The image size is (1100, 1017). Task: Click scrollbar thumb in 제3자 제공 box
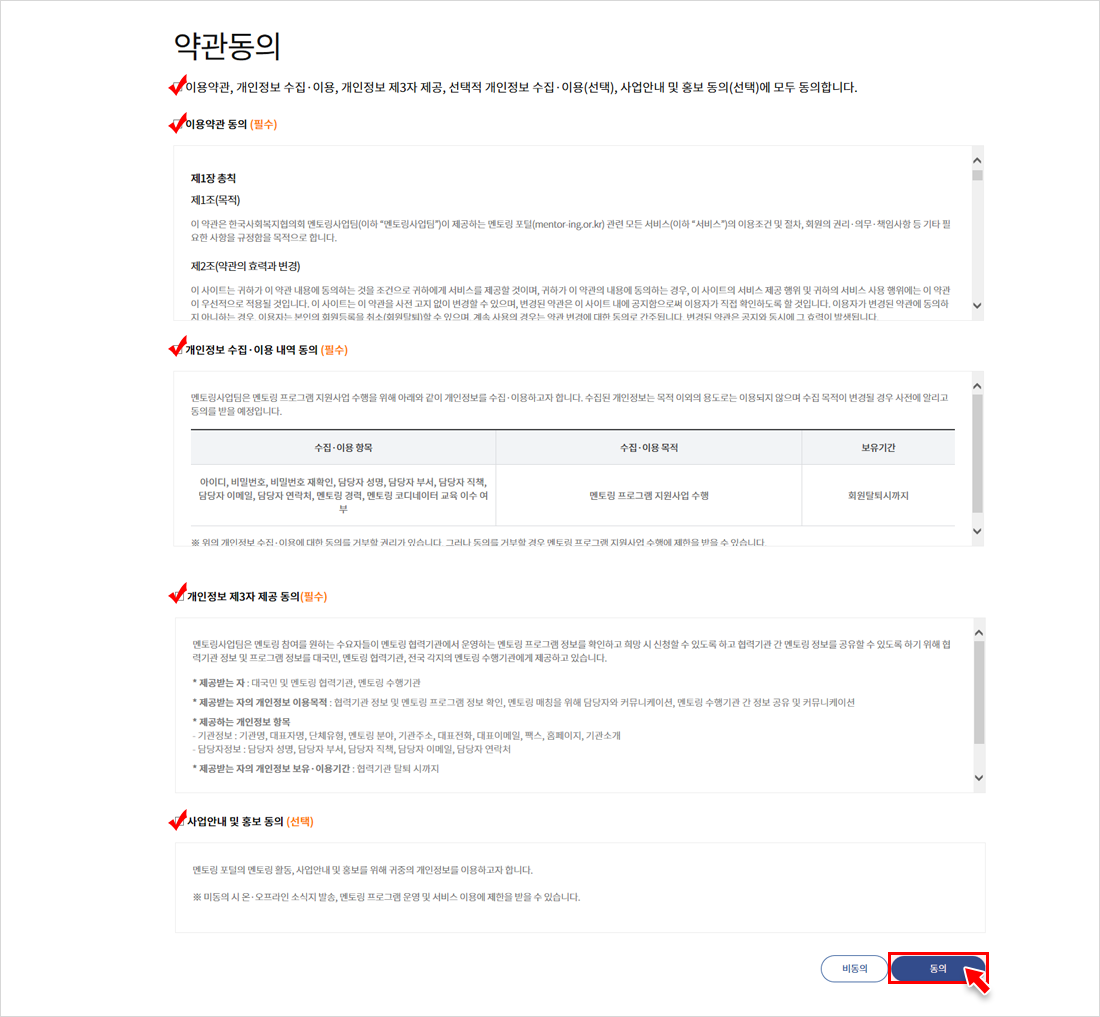979,692
